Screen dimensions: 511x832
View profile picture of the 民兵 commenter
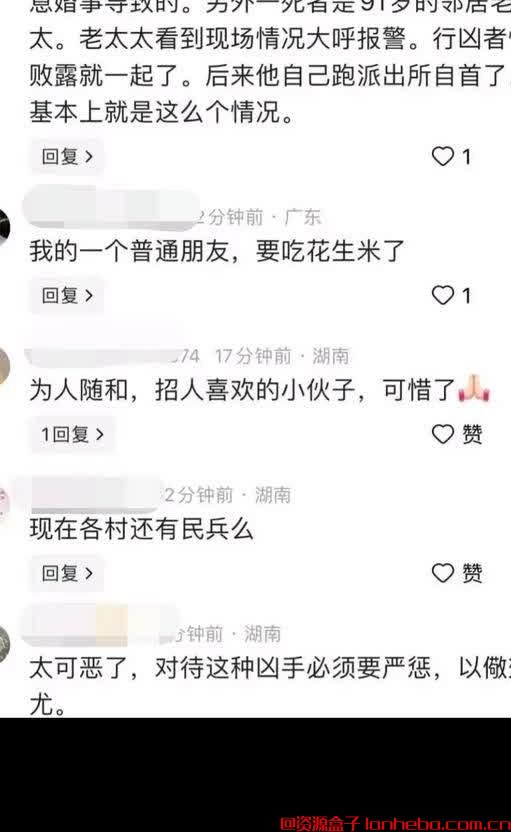4,501
